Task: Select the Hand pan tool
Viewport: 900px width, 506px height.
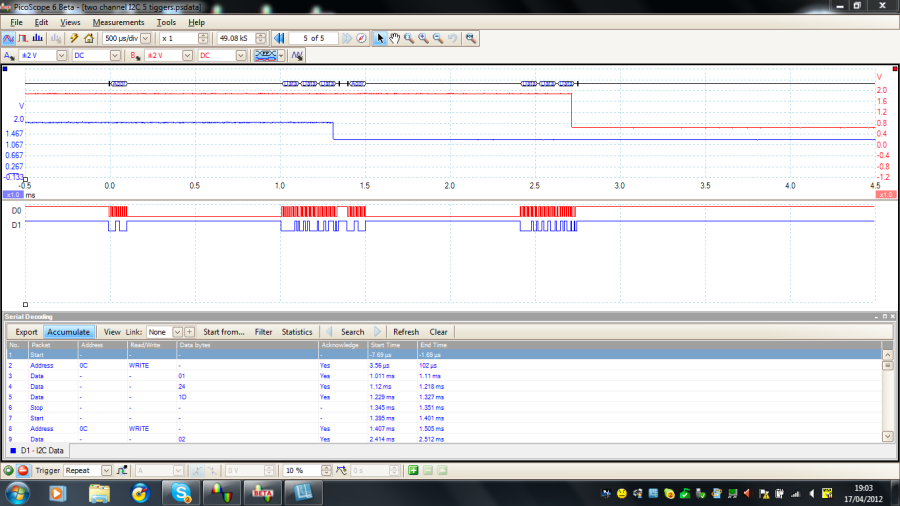Action: click(x=395, y=38)
